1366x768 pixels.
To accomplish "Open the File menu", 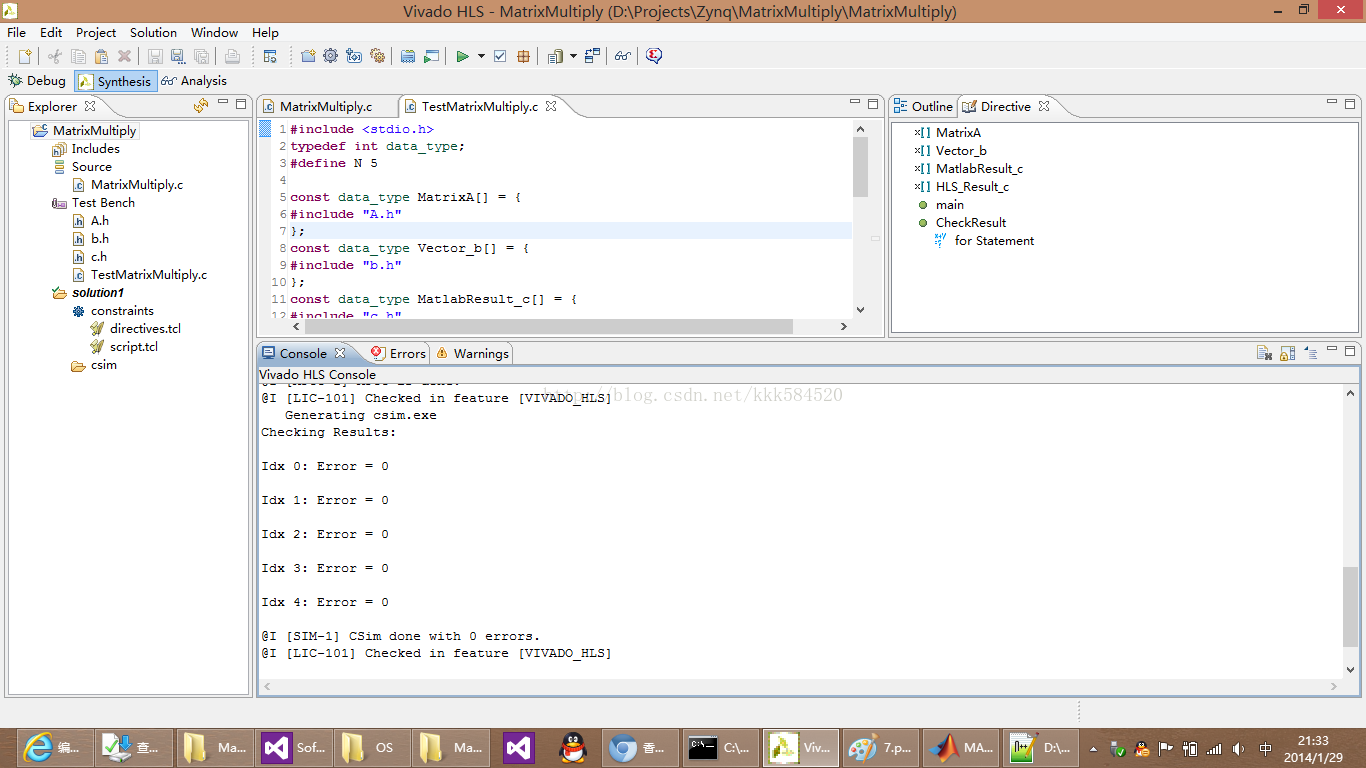I will click(x=16, y=32).
